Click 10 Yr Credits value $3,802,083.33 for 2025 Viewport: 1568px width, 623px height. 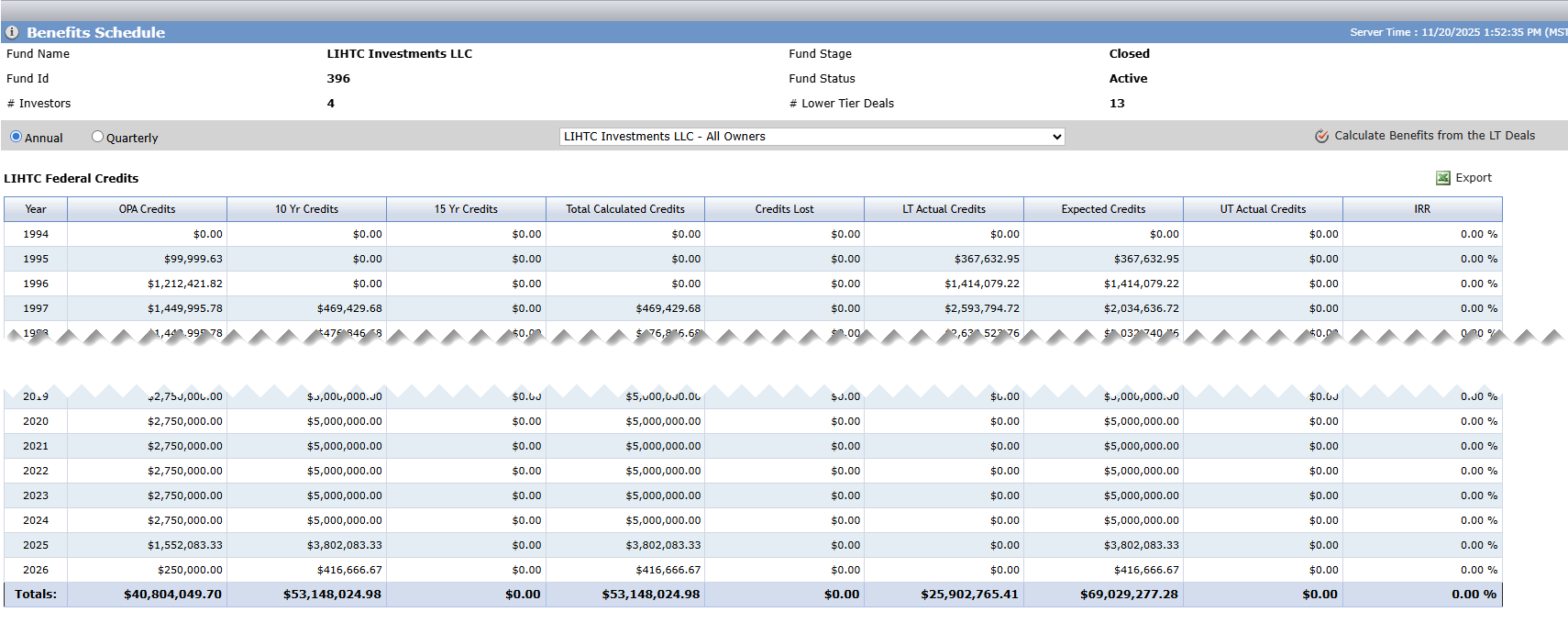pos(345,545)
